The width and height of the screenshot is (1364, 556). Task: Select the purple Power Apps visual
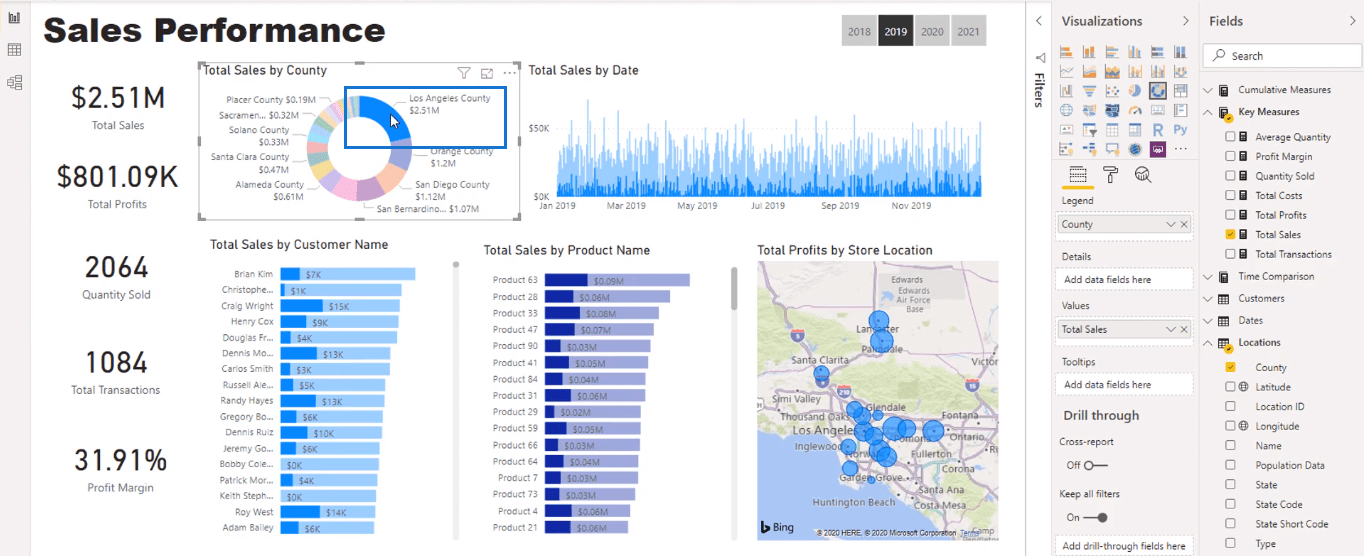(x=1158, y=148)
